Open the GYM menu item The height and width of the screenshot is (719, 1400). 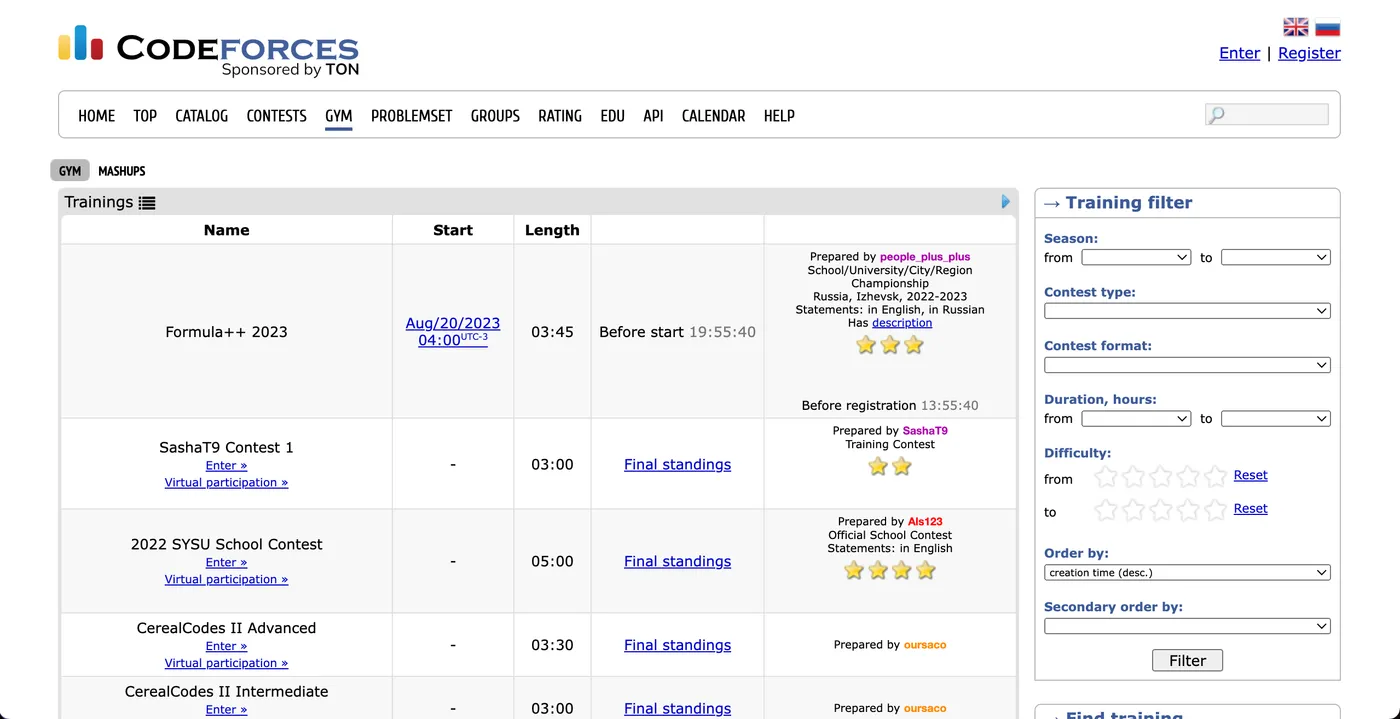coord(339,116)
